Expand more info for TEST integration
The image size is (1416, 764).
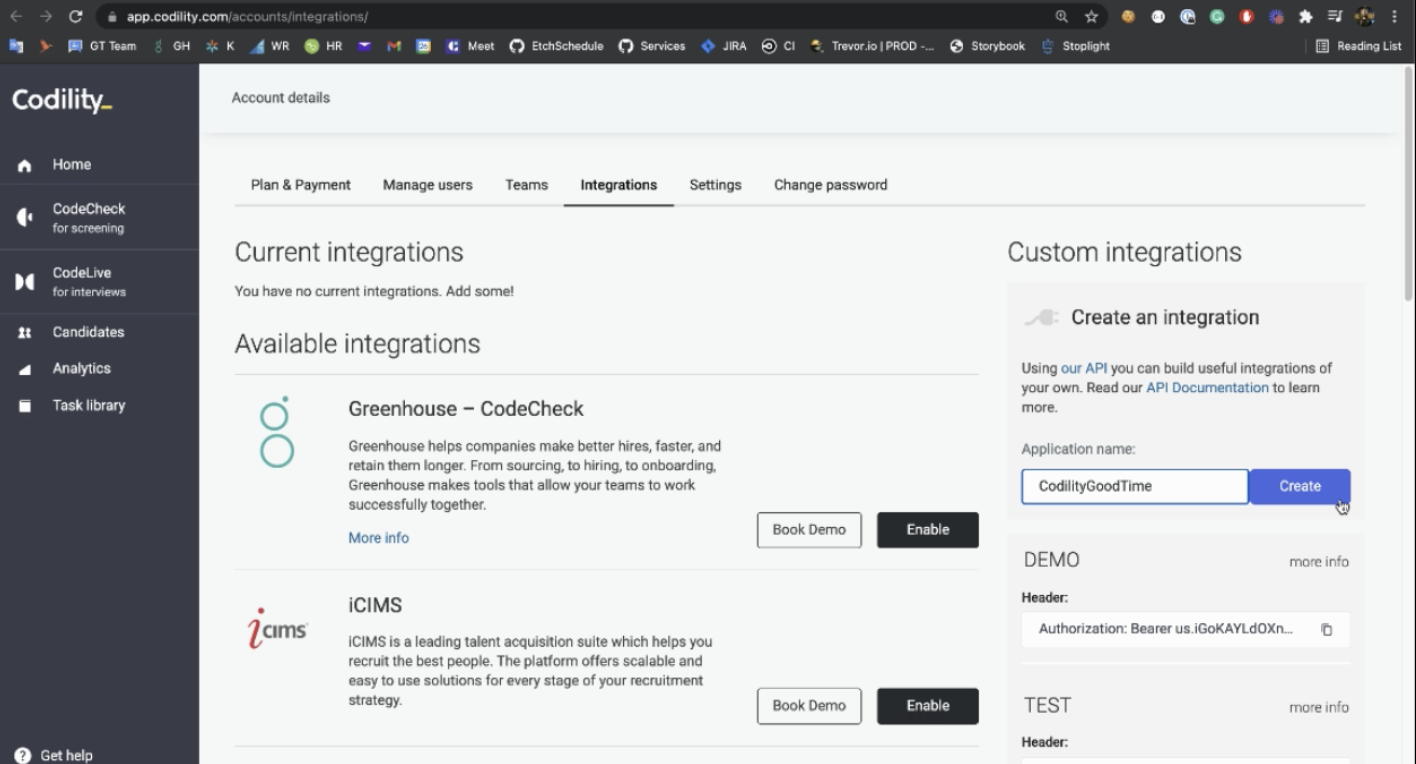point(1318,707)
